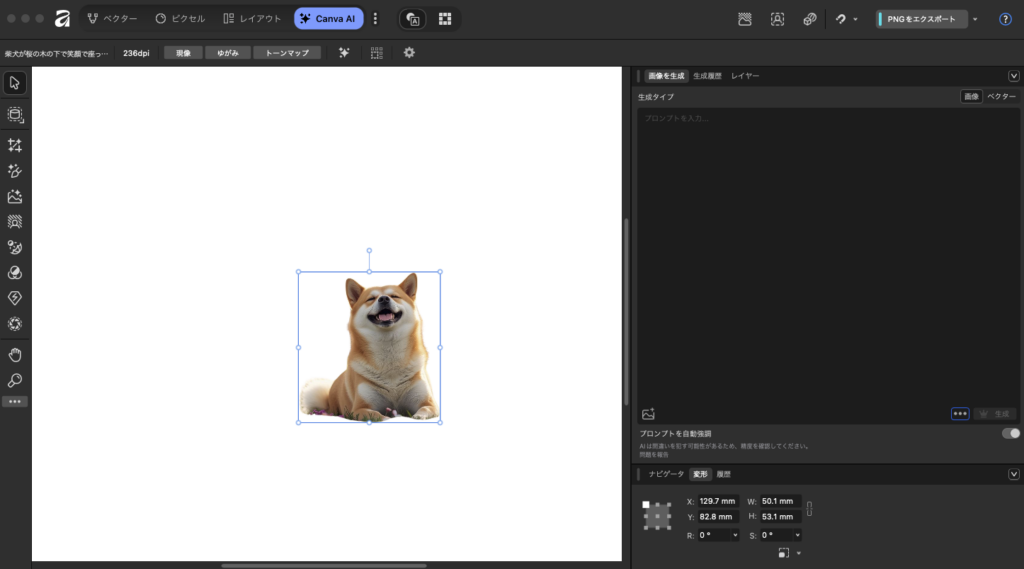
Task: Click the portrait subject selection icon
Action: pyautogui.click(x=777, y=19)
